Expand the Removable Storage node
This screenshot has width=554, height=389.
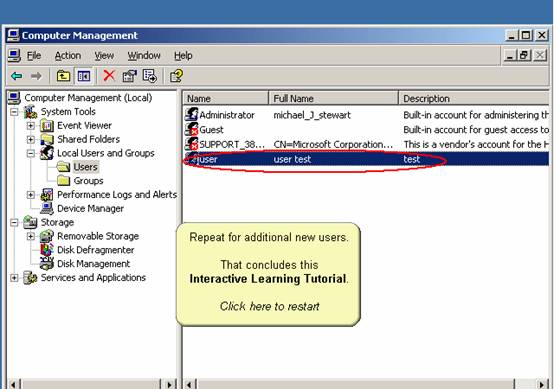tap(31, 236)
